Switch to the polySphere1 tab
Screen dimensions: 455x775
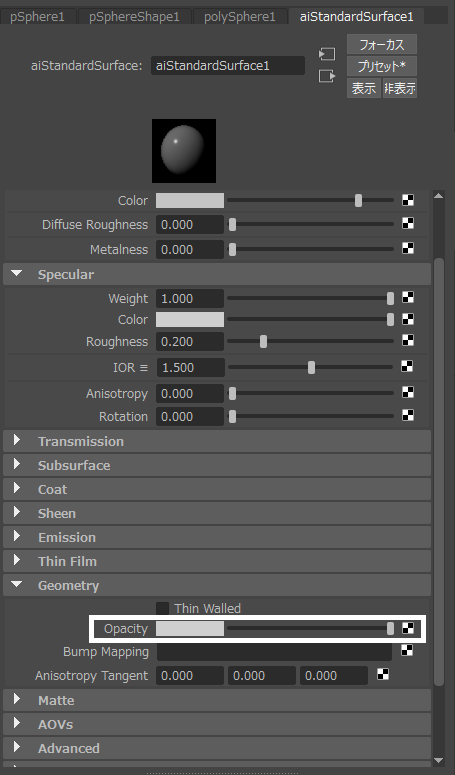(240, 17)
